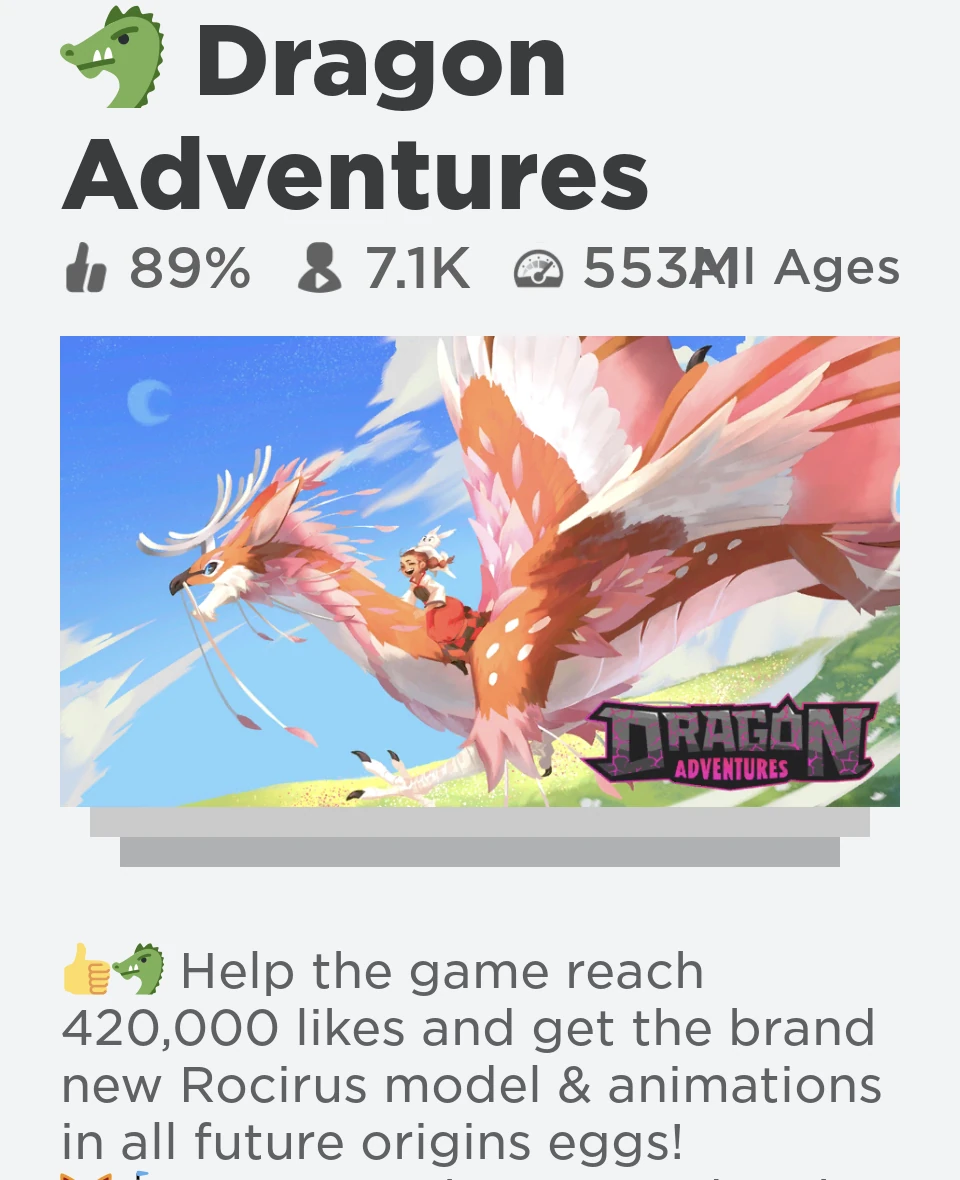Select the 89% like rating value

(190, 269)
